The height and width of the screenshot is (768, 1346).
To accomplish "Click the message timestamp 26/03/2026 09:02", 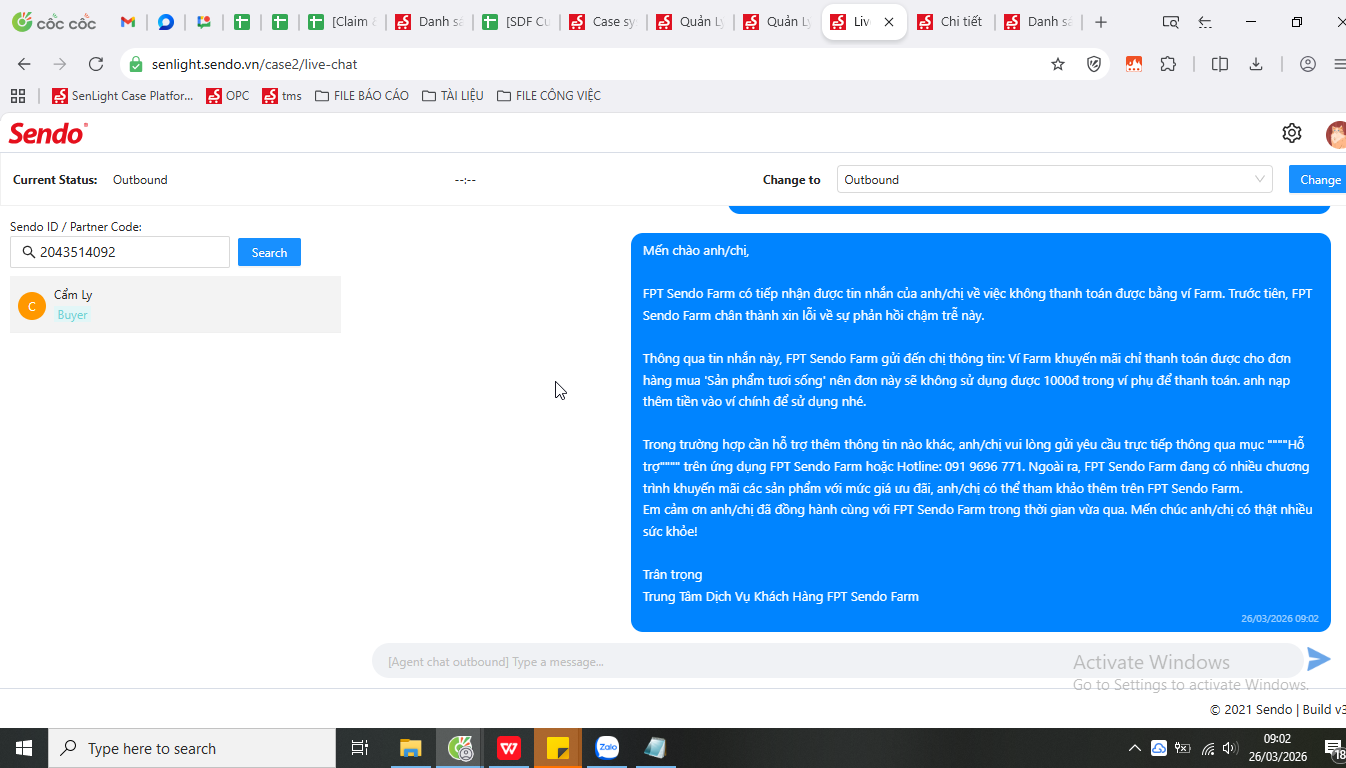I will pyautogui.click(x=1279, y=619).
